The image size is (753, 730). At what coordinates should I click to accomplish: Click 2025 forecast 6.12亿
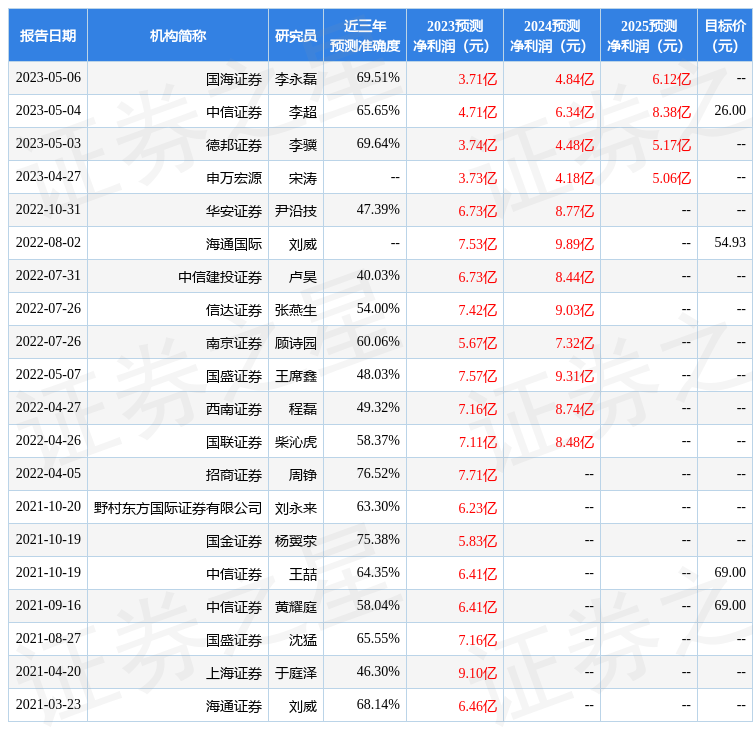pyautogui.click(x=671, y=79)
